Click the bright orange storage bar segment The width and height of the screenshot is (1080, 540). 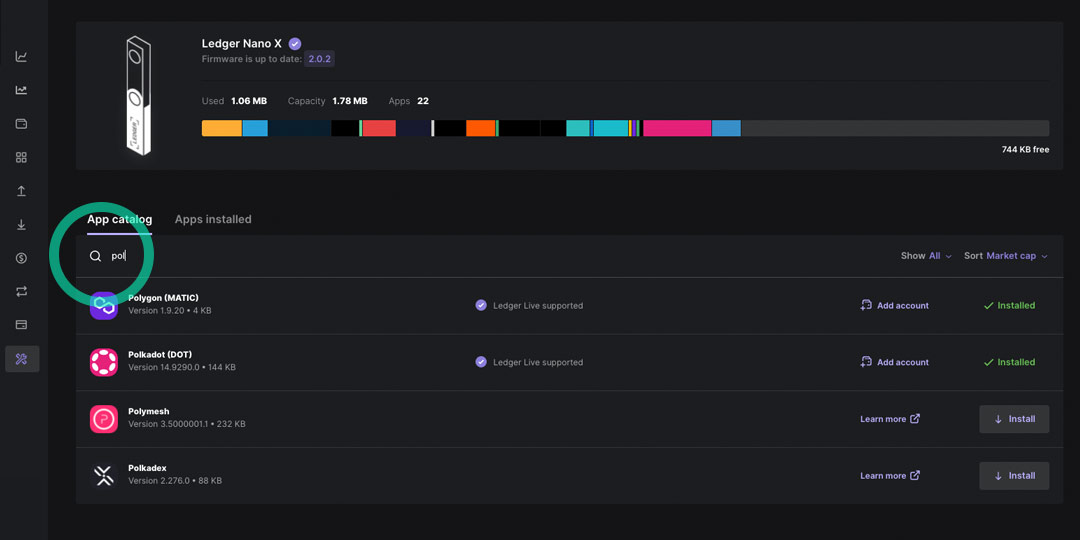(x=481, y=128)
